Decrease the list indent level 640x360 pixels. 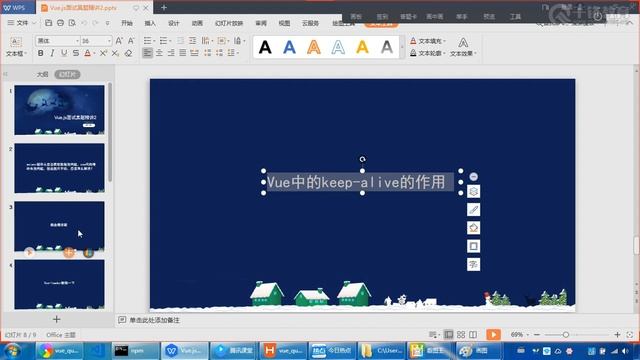point(180,40)
